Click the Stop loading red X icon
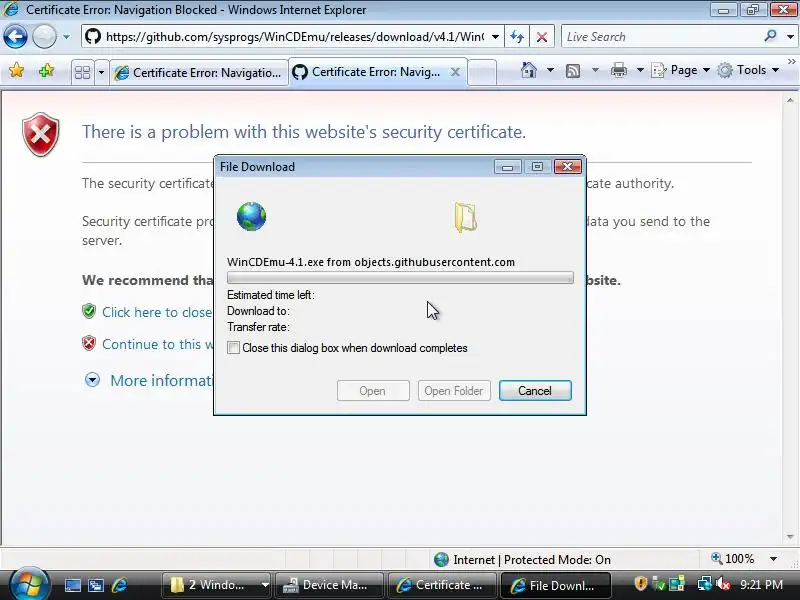Viewport: 800px width, 600px height. tap(542, 37)
